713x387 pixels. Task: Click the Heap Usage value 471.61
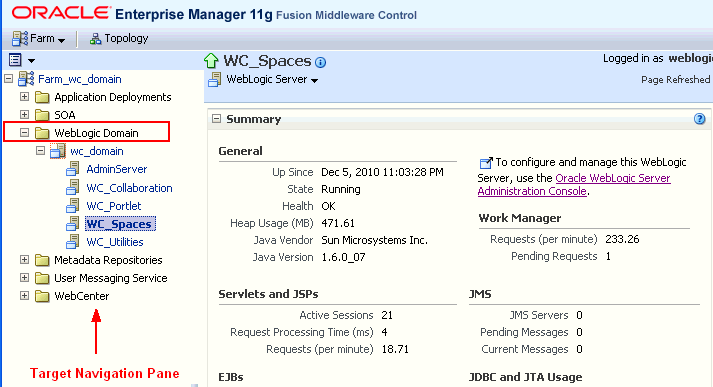click(338, 223)
